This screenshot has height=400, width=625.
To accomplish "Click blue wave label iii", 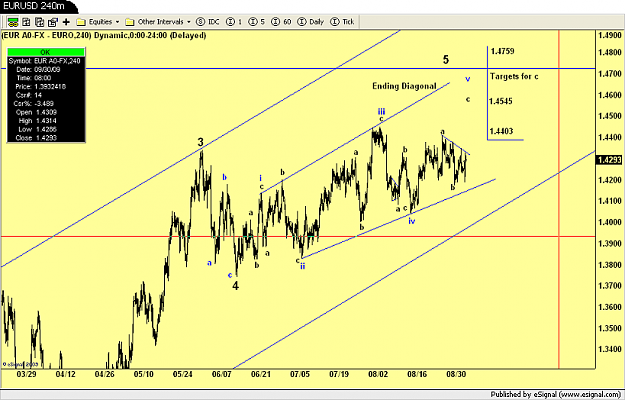I will click(381, 112).
